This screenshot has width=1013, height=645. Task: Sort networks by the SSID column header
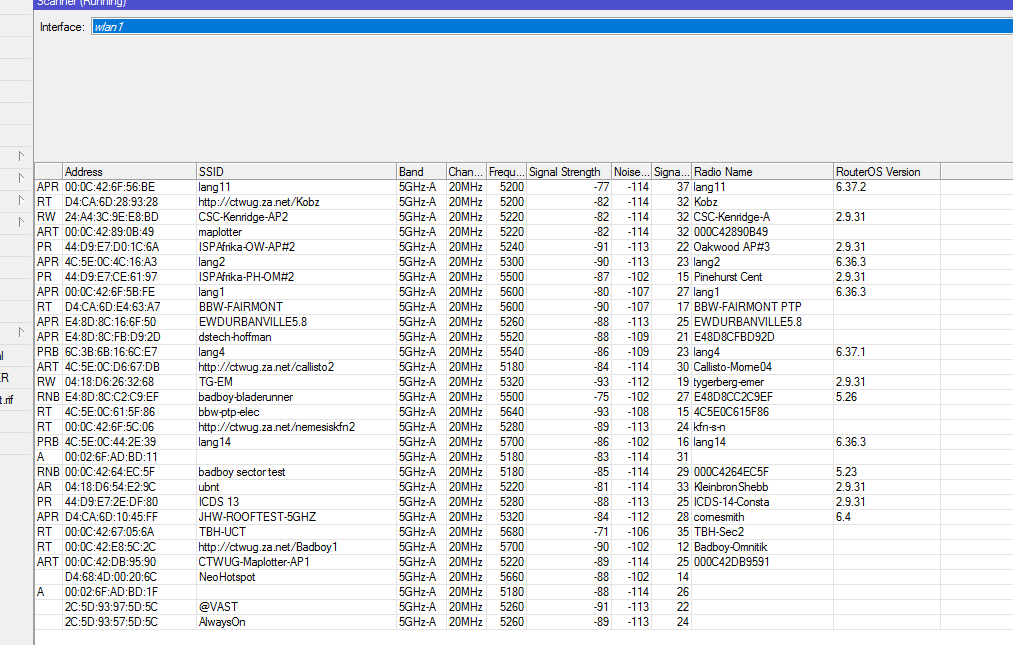pos(295,172)
